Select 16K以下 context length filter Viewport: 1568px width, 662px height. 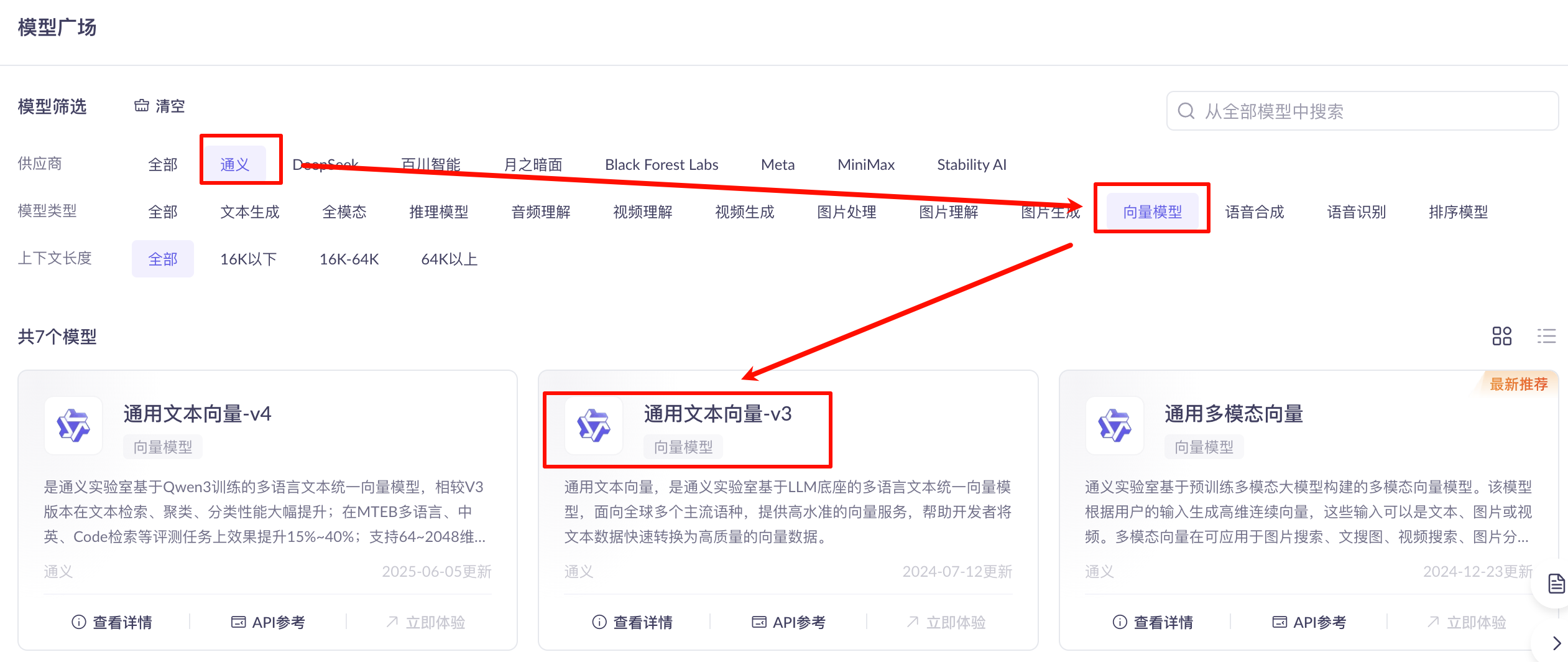click(x=248, y=259)
